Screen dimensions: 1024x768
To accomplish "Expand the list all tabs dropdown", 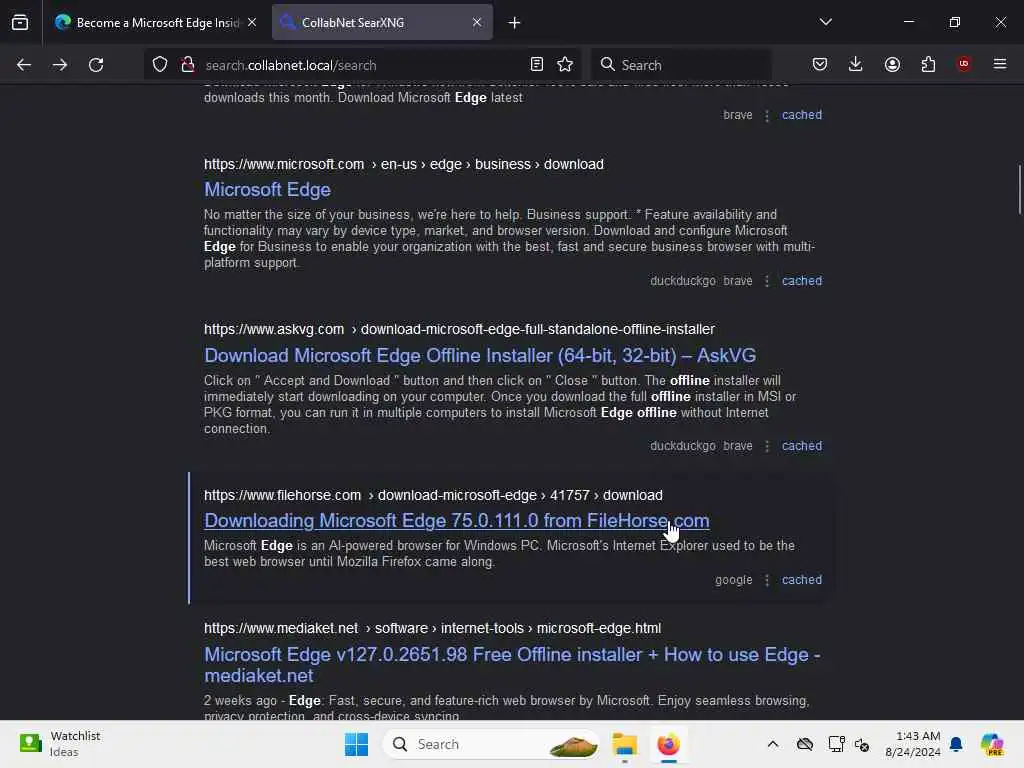I will coord(825,22).
